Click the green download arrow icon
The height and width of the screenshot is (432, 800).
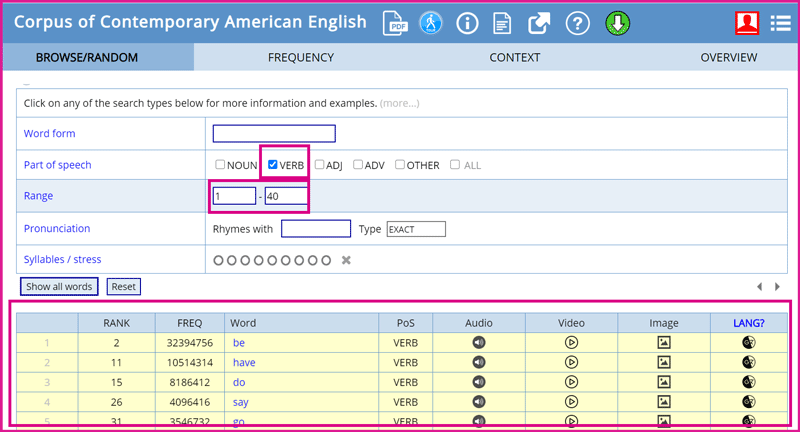click(x=616, y=23)
